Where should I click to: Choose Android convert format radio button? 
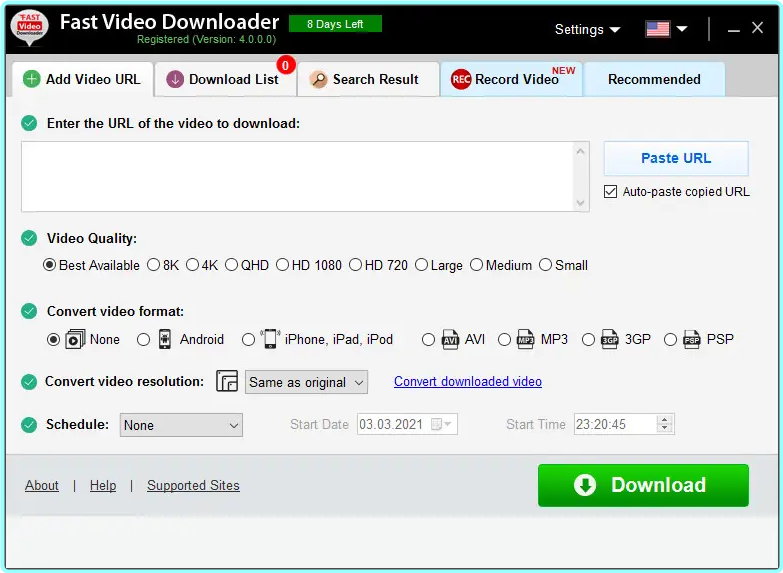(x=143, y=340)
